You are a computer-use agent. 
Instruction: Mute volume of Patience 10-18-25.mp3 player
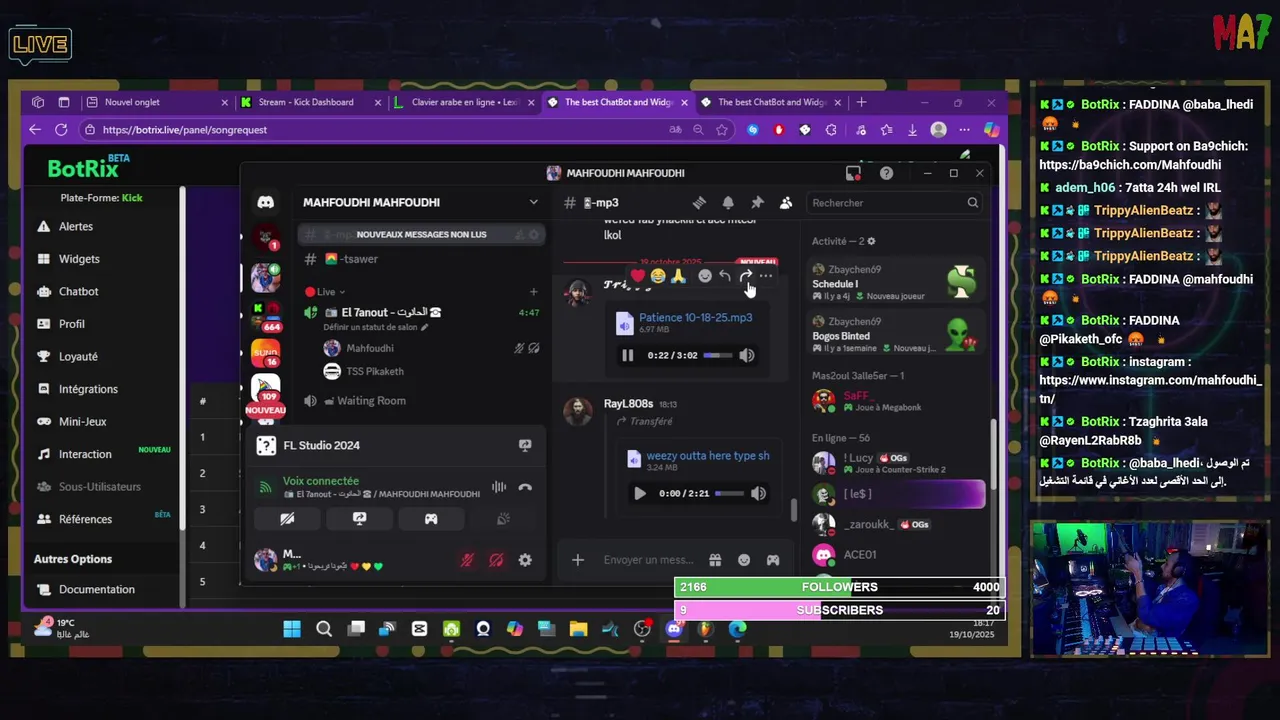(x=747, y=355)
